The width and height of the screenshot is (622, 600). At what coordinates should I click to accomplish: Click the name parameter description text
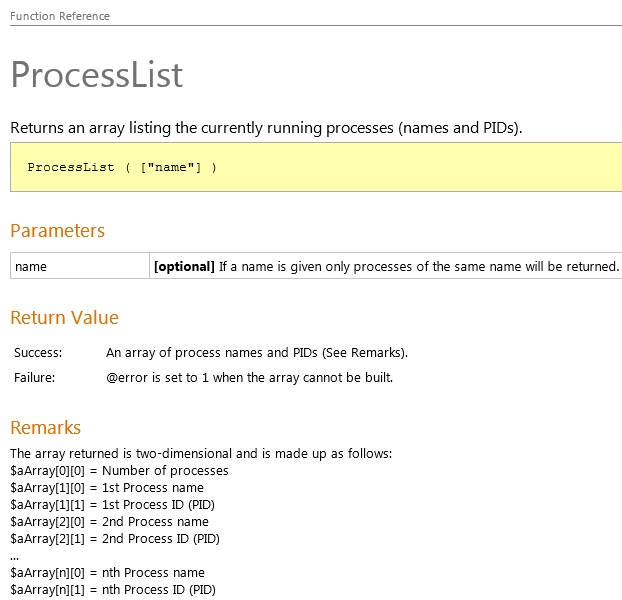386,266
